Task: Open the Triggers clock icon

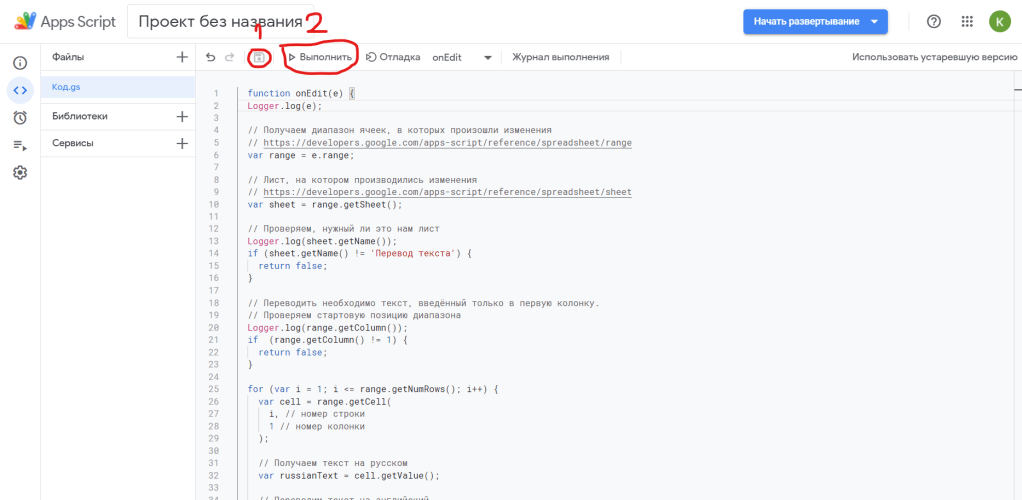Action: pos(20,117)
